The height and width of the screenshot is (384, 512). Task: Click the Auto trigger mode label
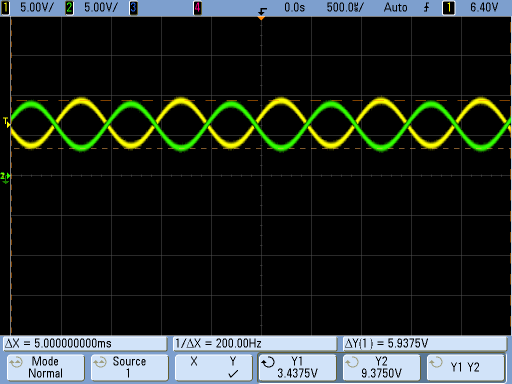click(395, 7)
